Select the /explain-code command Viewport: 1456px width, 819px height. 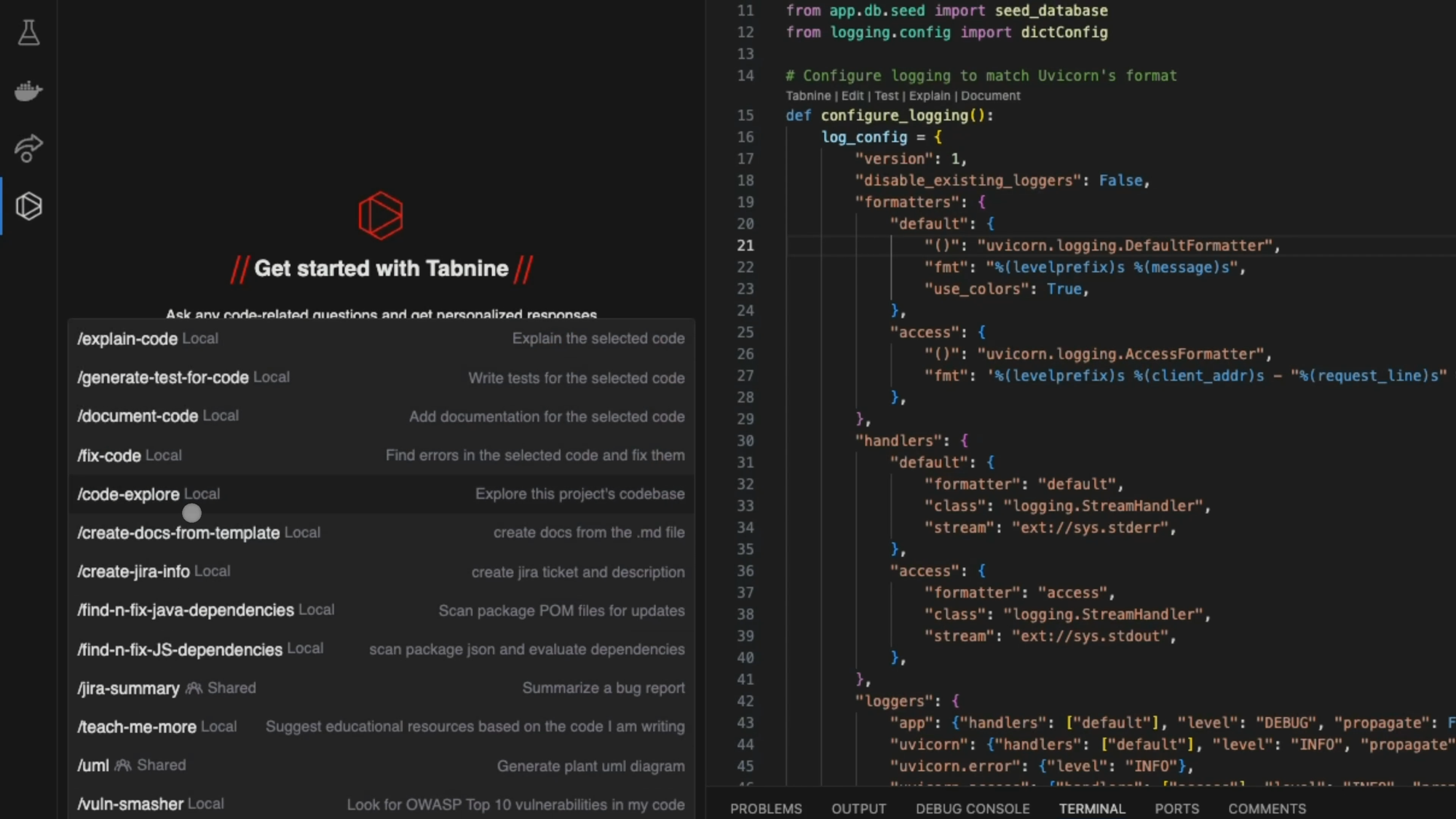tap(128, 339)
